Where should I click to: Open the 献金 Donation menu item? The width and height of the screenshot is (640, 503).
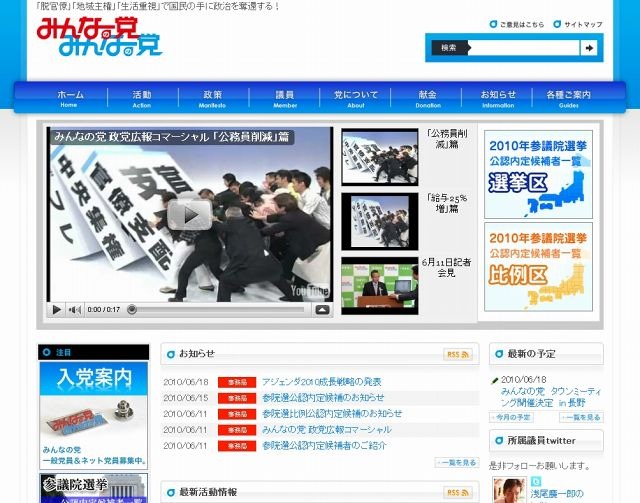tap(427, 98)
